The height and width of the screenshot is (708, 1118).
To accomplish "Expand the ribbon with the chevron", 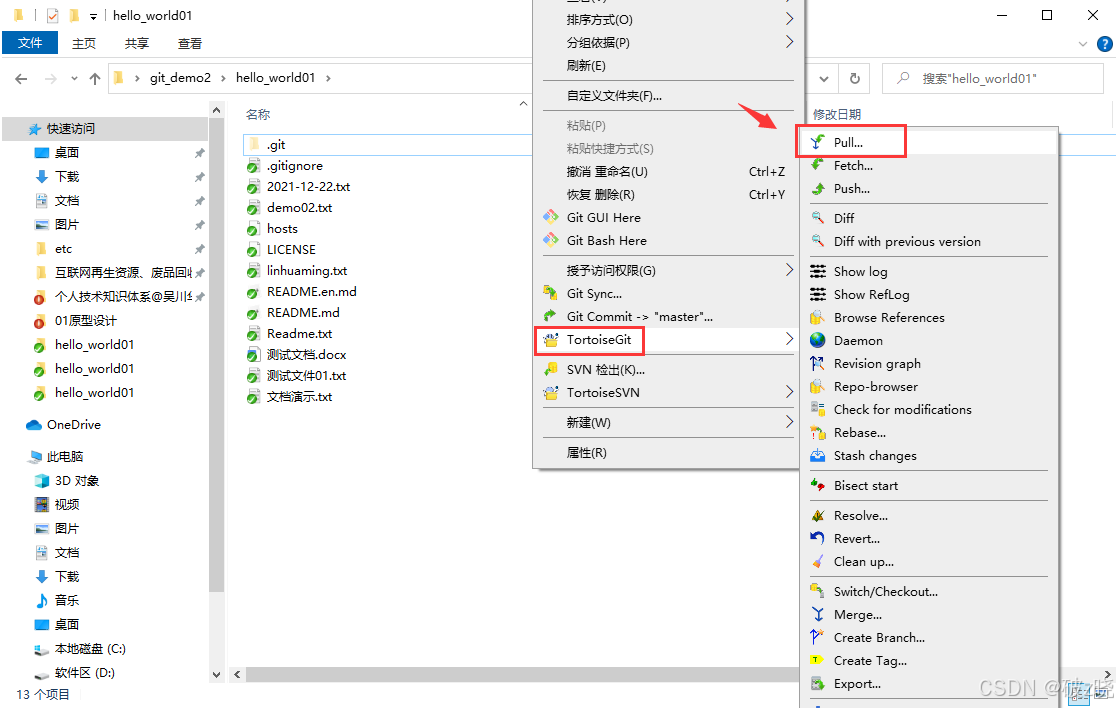I will tap(1083, 44).
